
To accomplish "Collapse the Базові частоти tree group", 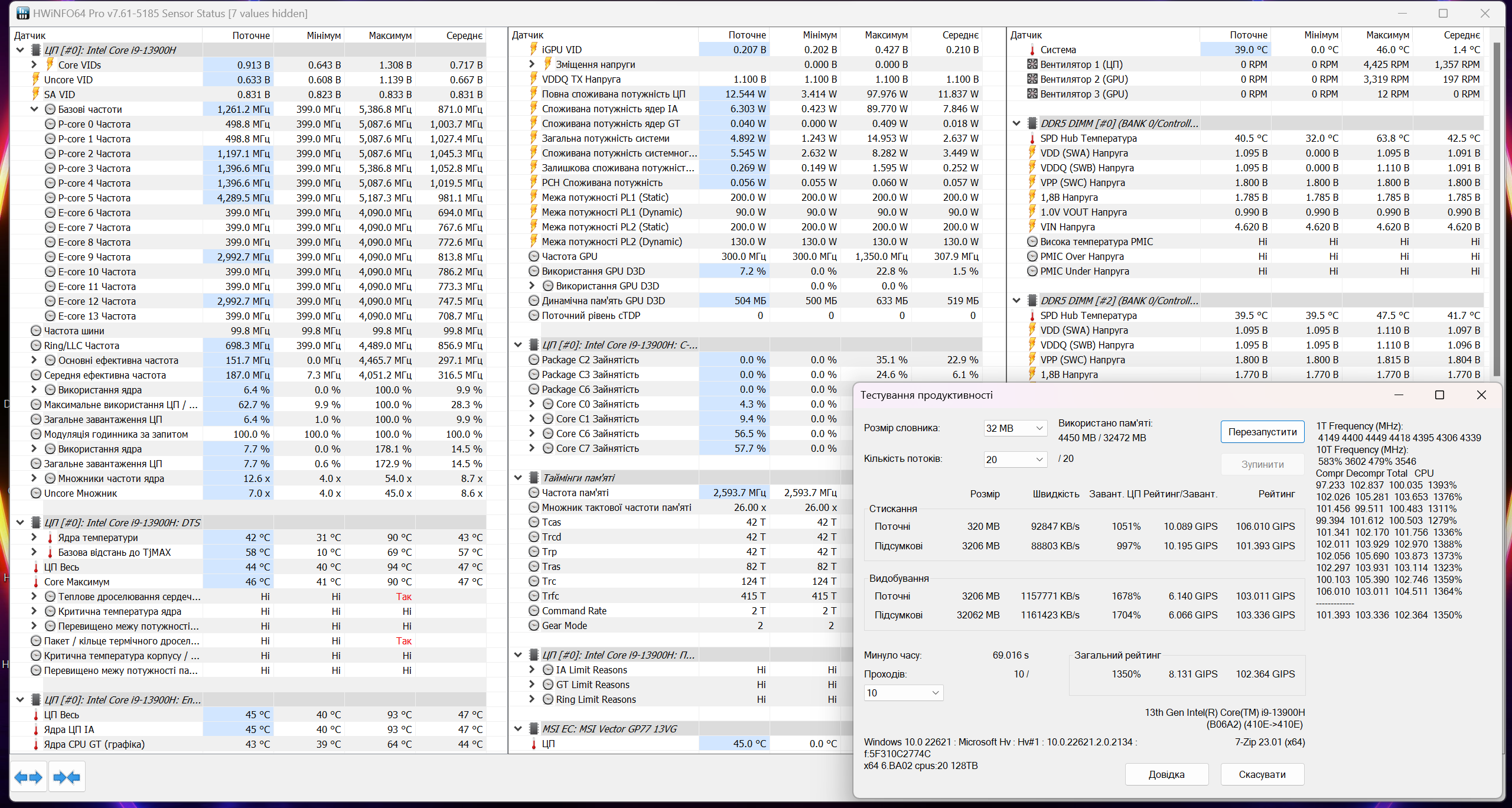I will click(34, 109).
